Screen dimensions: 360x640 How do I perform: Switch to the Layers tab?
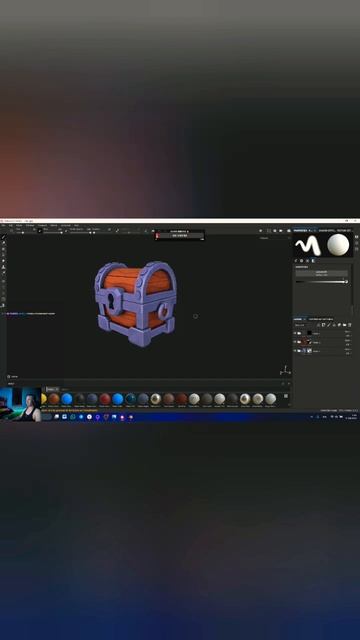(x=298, y=319)
